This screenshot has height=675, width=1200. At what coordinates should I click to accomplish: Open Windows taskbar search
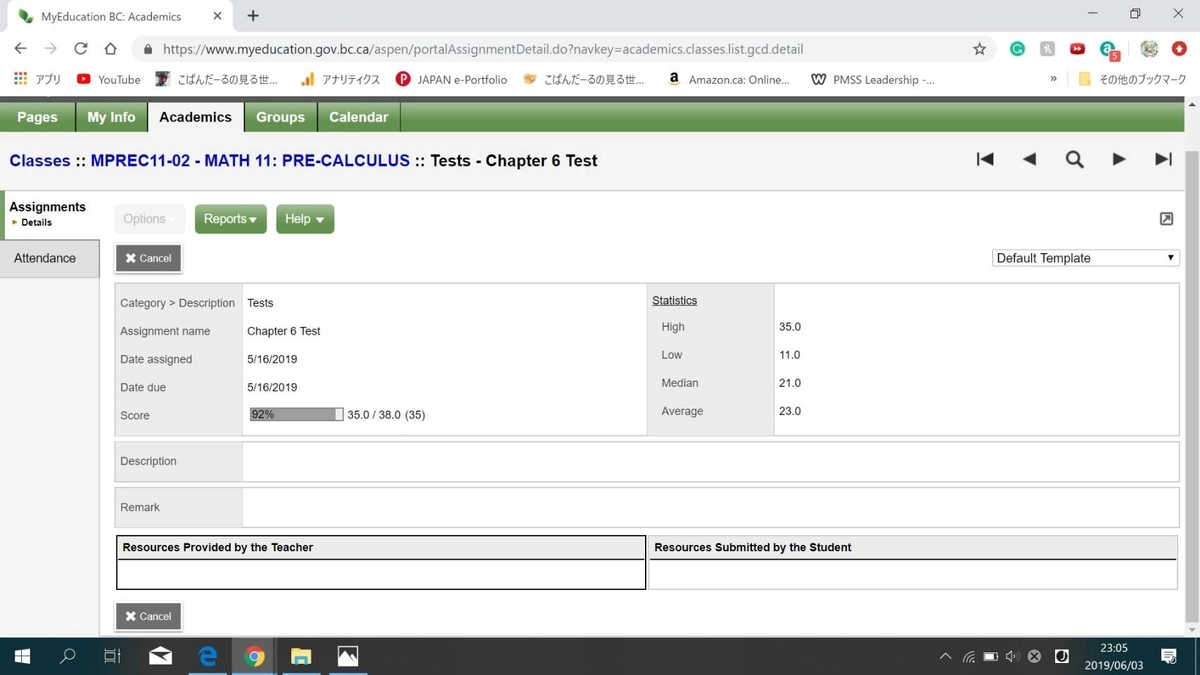coord(68,656)
